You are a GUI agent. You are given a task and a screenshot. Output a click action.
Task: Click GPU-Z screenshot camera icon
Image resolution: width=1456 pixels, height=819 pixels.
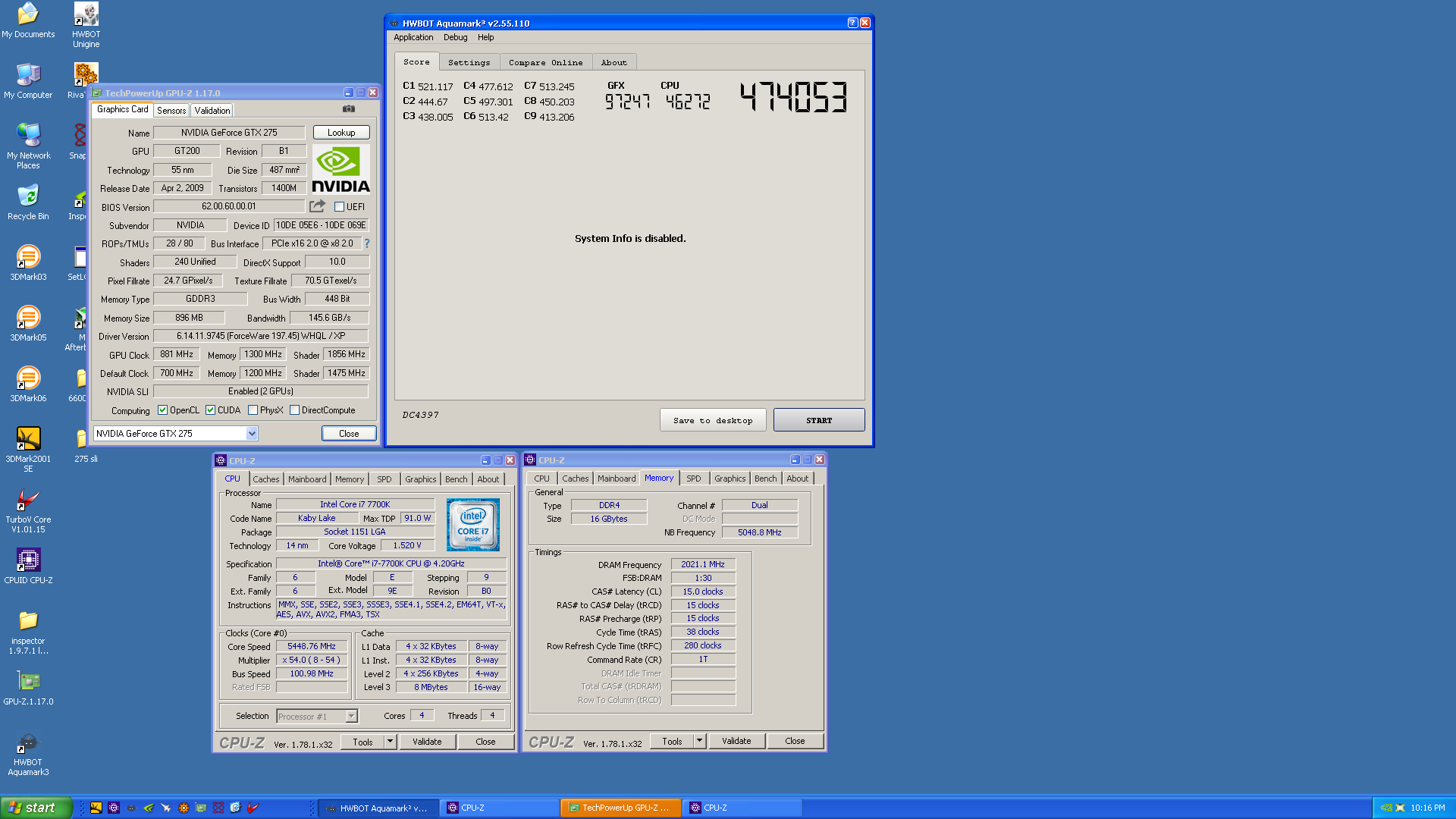point(349,109)
